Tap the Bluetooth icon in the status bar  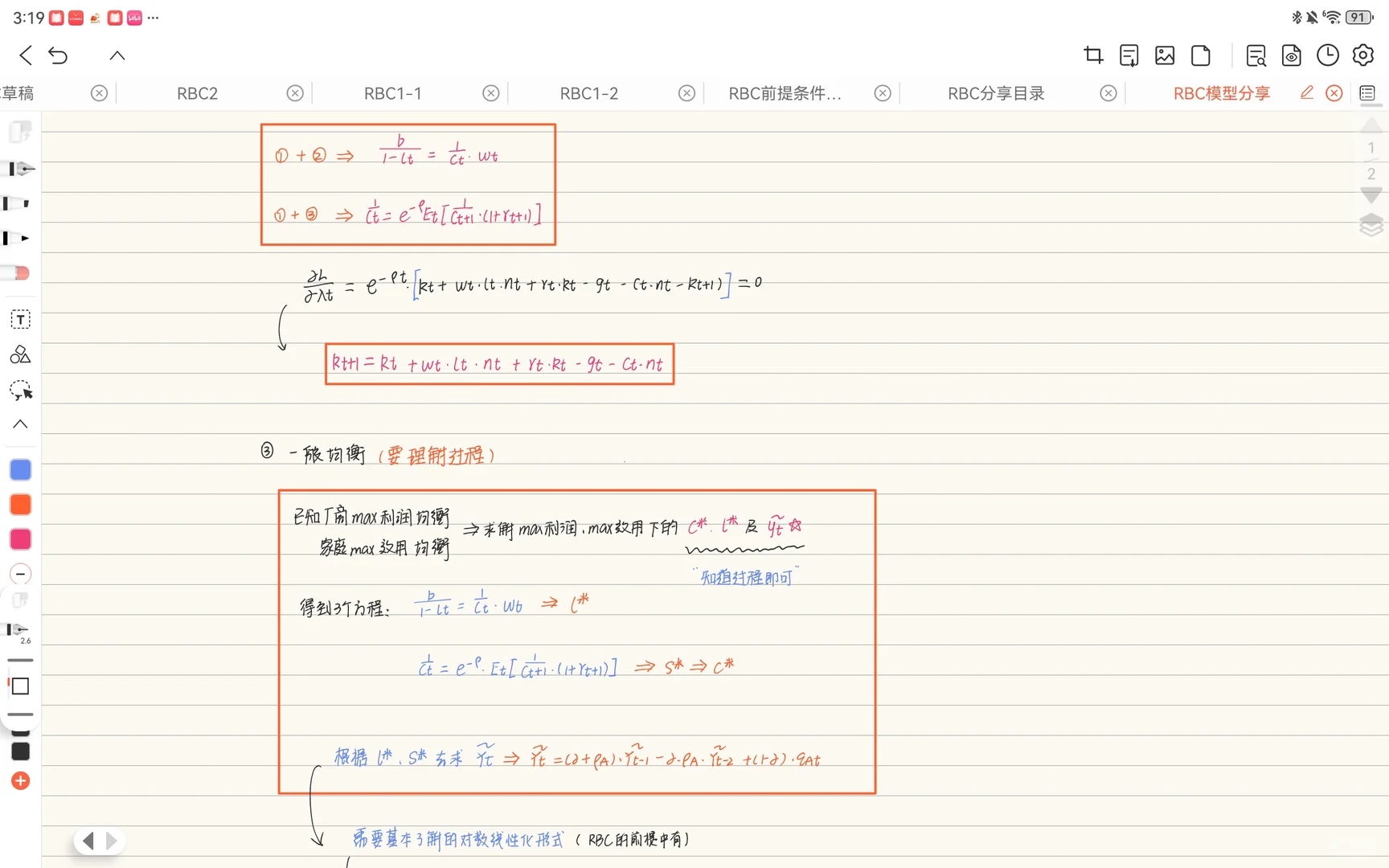pyautogui.click(x=1296, y=17)
